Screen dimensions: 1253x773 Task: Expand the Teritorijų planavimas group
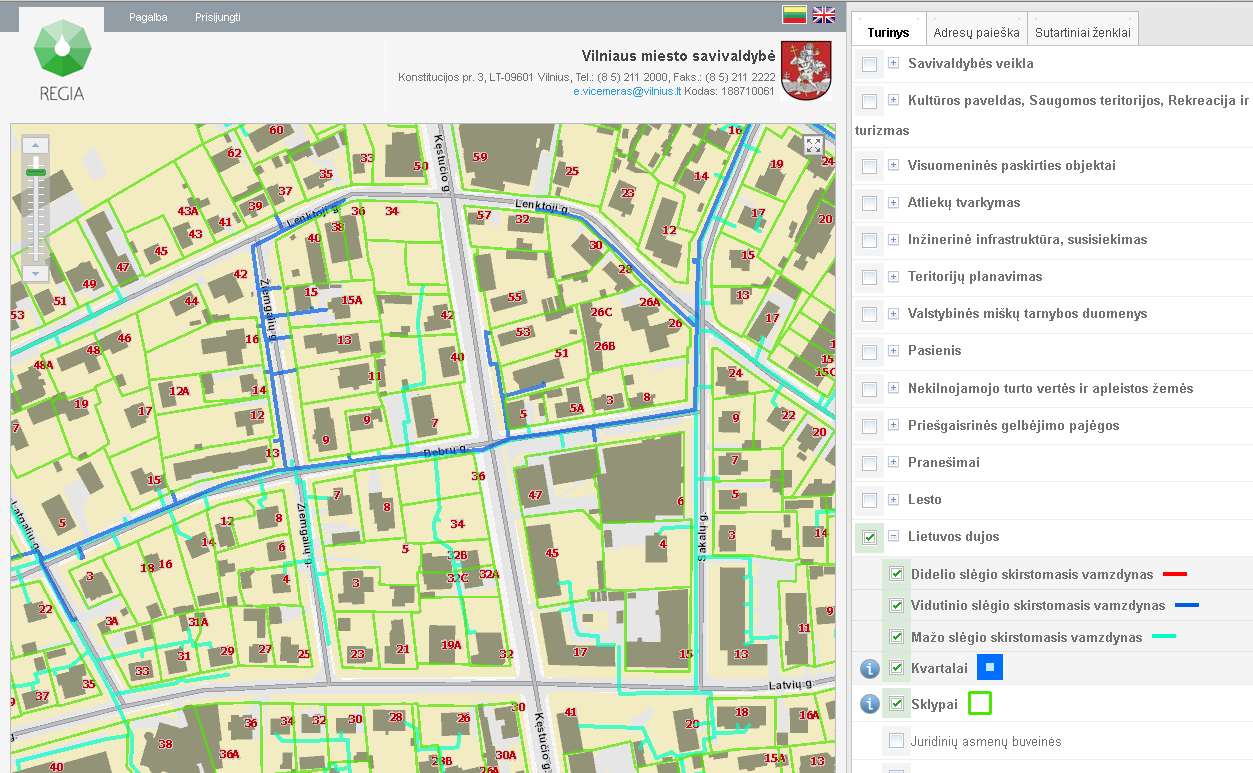[894, 277]
